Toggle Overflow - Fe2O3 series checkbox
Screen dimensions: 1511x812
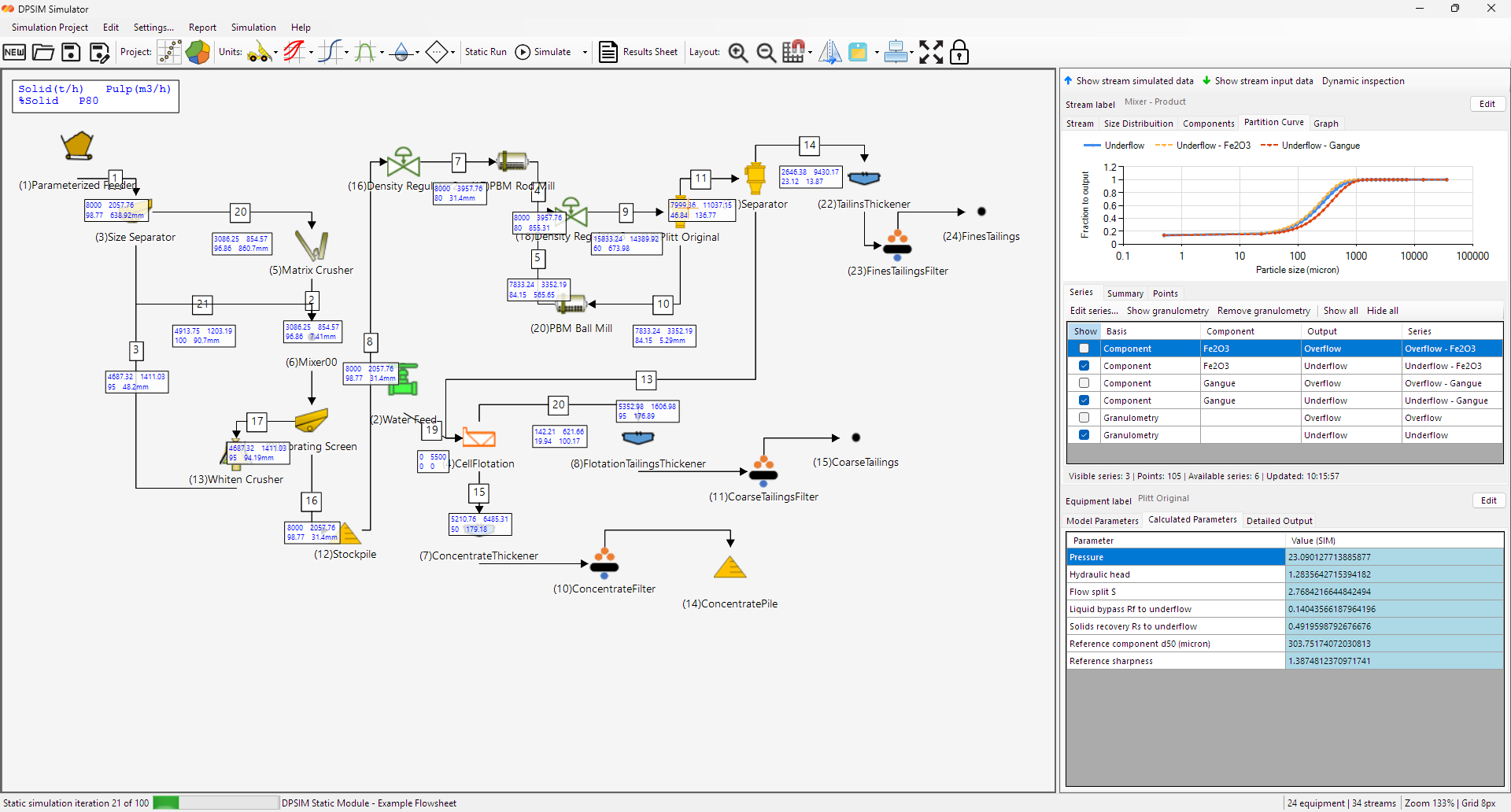[1084, 349]
